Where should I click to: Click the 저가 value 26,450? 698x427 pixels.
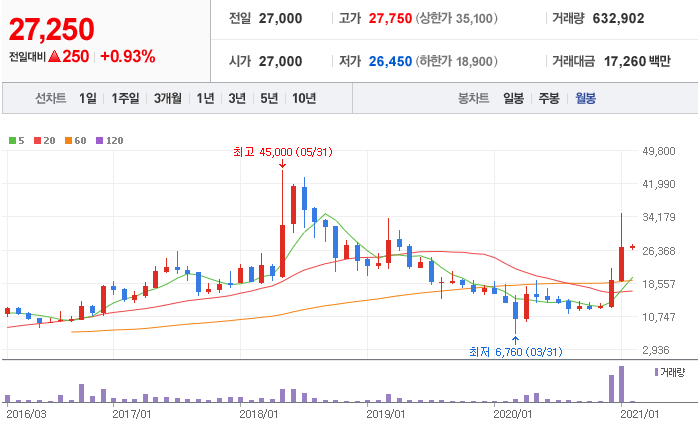click(390, 61)
